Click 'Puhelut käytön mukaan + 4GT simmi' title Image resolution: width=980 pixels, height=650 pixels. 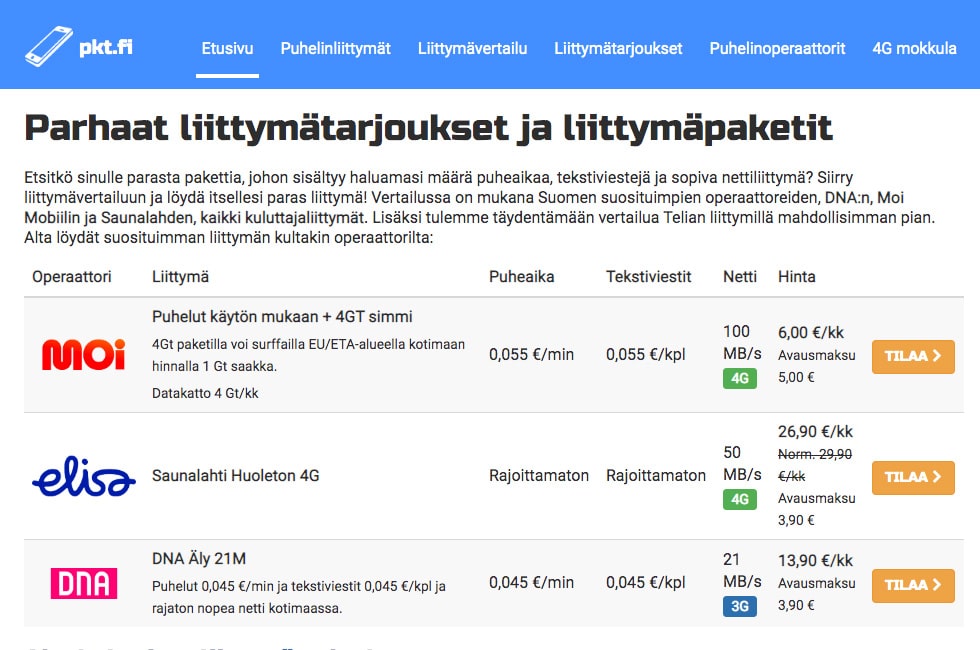(282, 317)
